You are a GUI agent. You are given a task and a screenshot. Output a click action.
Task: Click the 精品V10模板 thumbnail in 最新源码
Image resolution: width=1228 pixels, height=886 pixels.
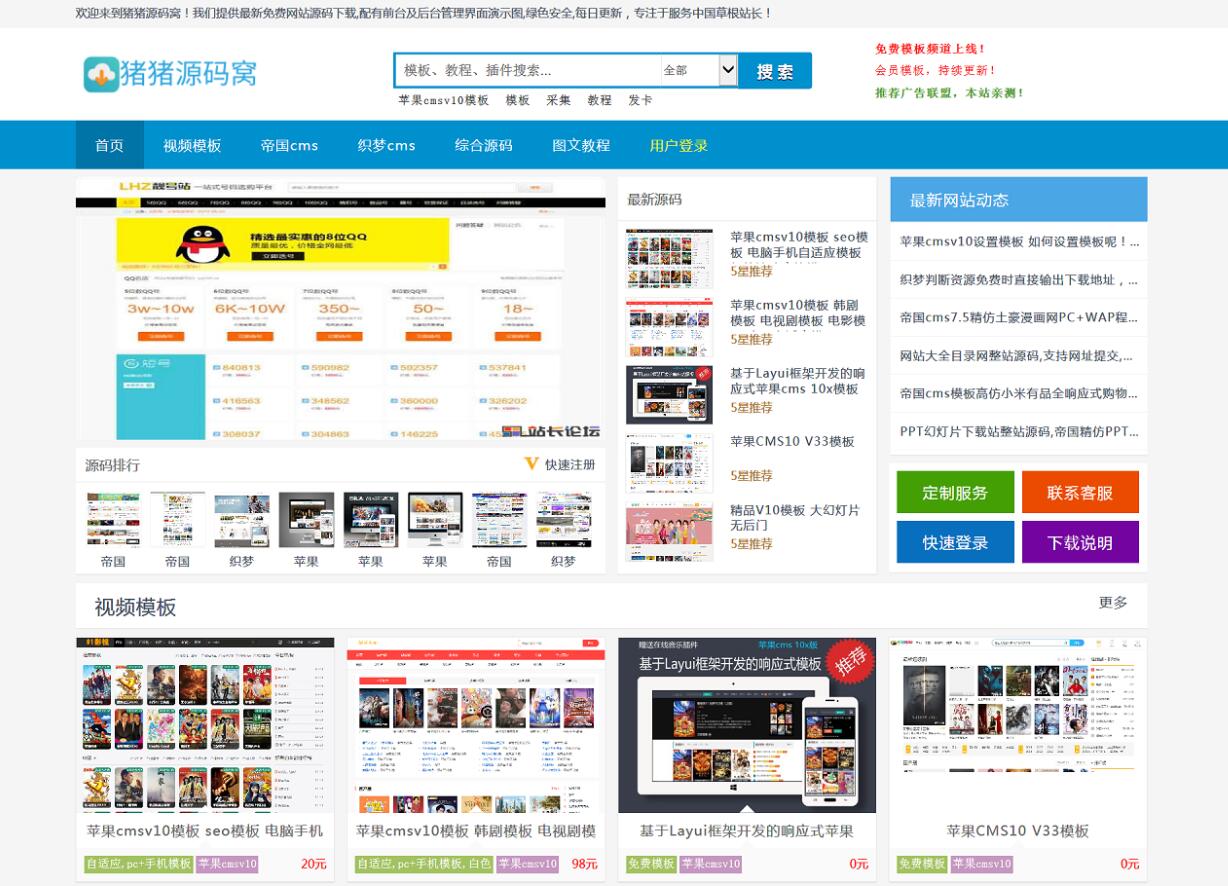[x=669, y=531]
